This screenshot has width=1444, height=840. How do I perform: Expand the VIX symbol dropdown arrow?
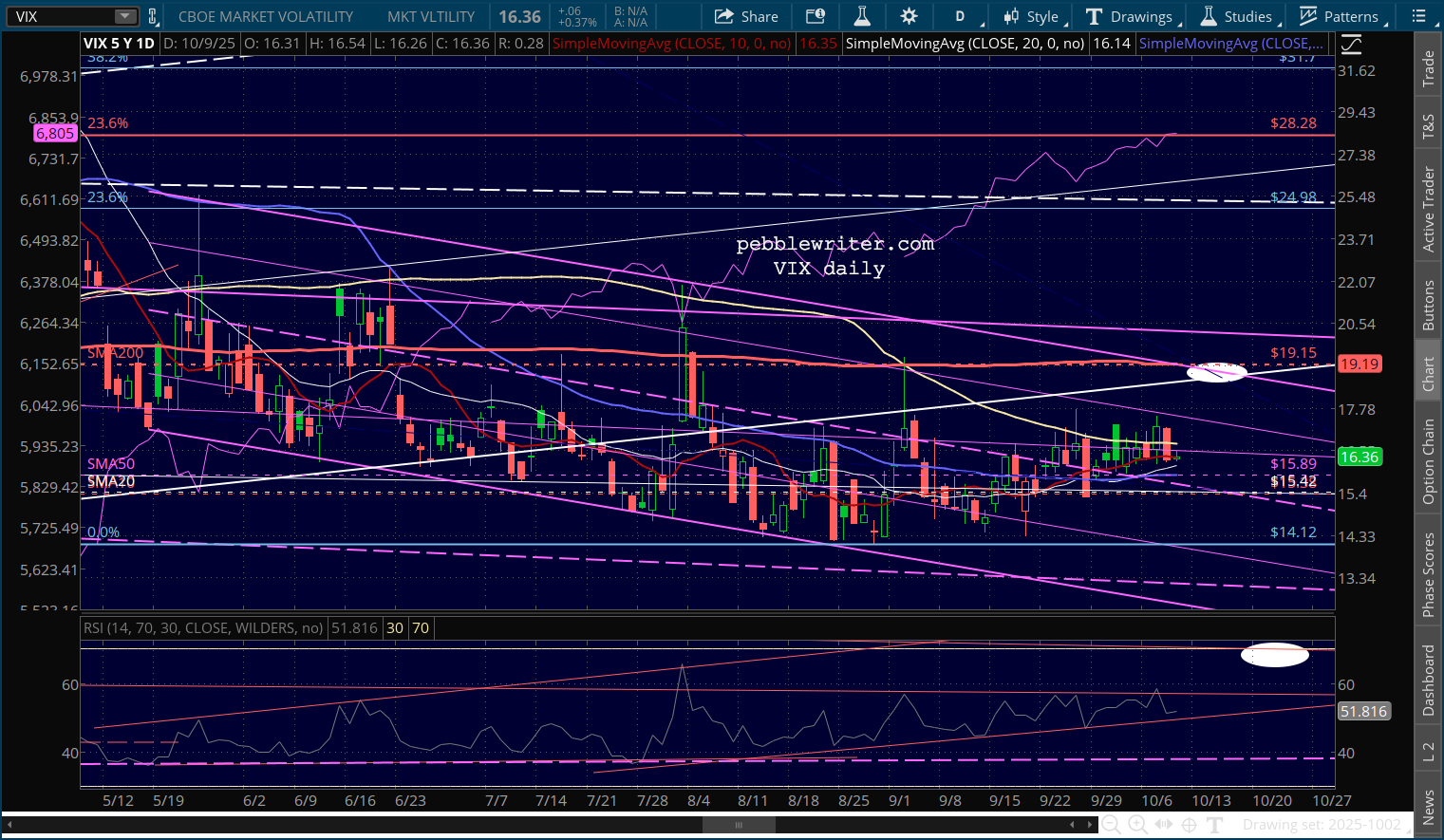pos(125,16)
